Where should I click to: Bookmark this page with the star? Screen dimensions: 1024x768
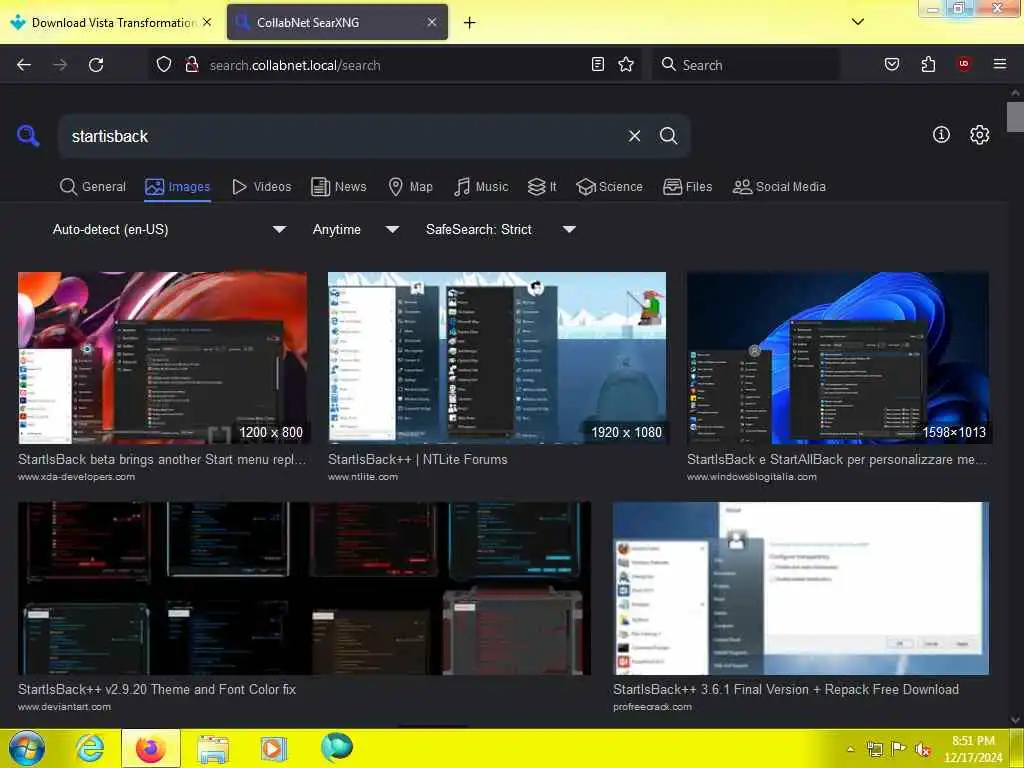click(x=626, y=64)
